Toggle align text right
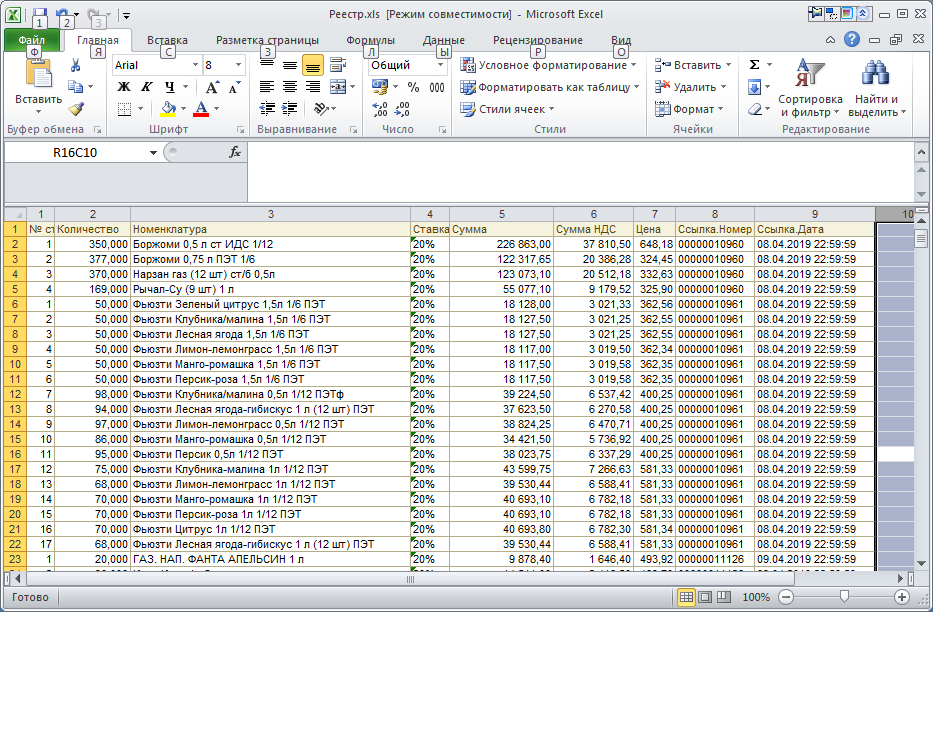This screenshot has height=756, width=933. coord(312,87)
